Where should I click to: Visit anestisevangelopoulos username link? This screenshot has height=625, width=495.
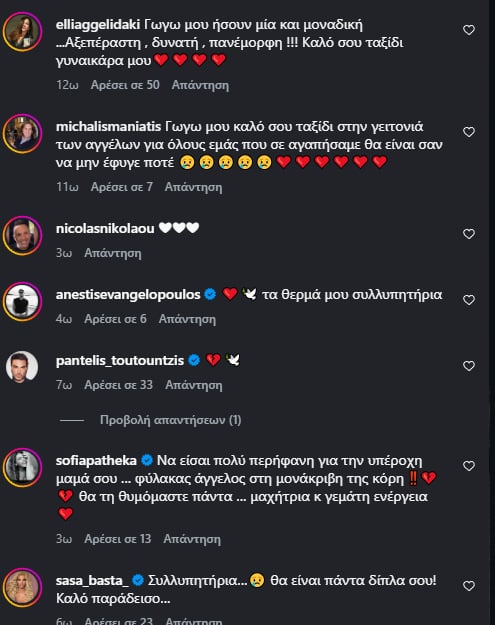coord(128,295)
